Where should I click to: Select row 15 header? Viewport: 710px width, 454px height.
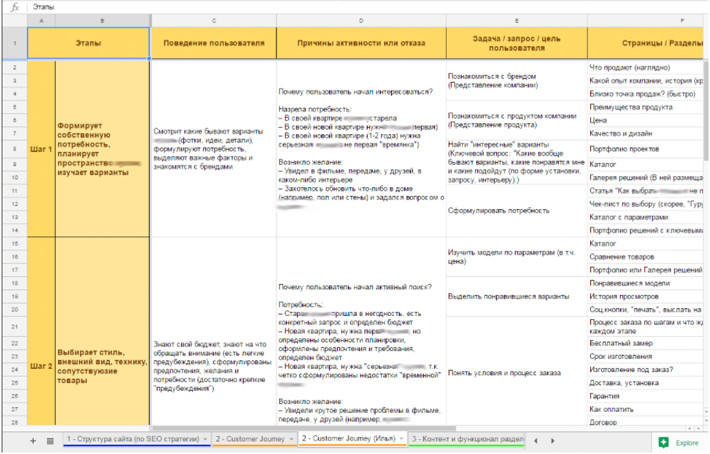(14, 244)
